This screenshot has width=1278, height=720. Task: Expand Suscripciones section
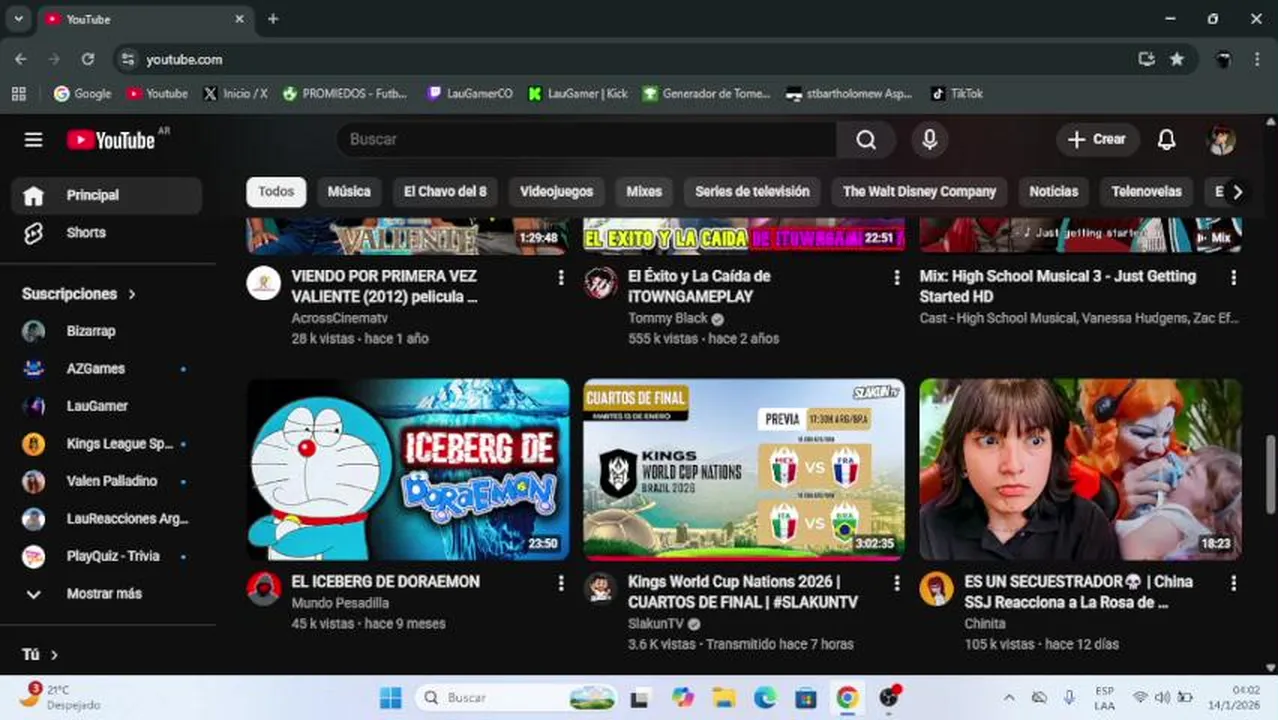[79, 294]
